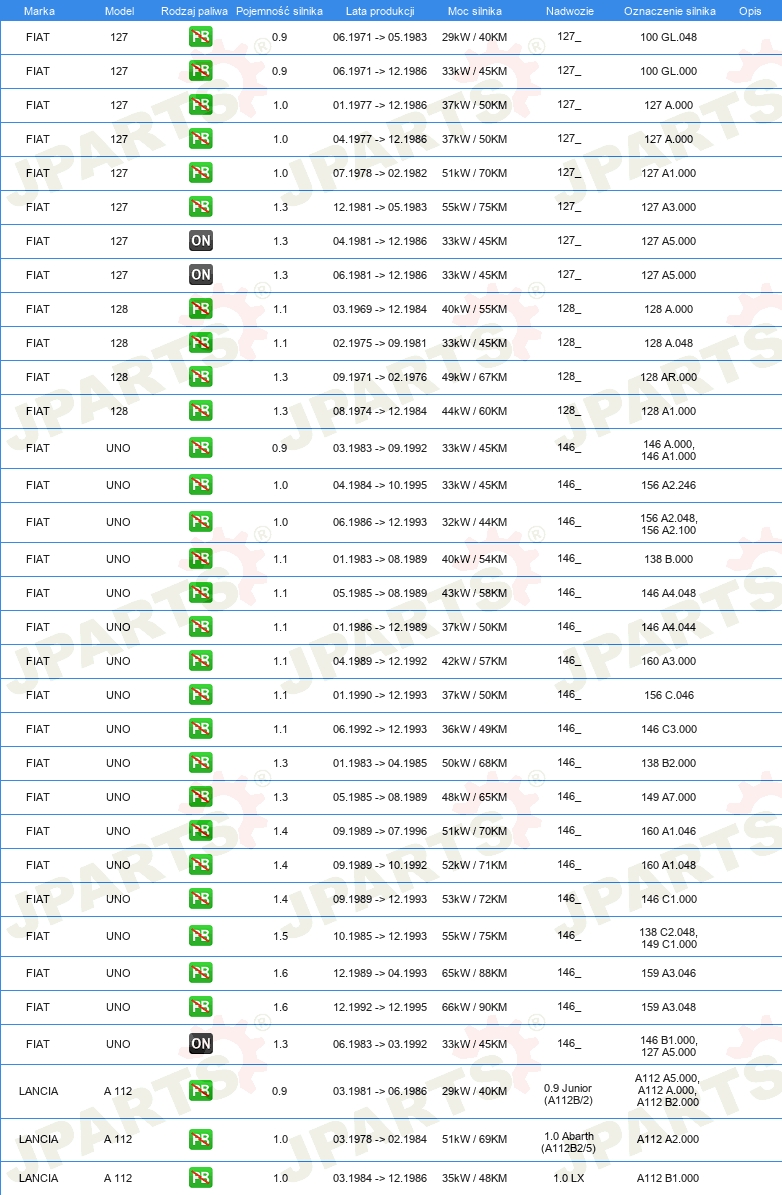
Task: Click the Marka column header
Action: point(39,11)
